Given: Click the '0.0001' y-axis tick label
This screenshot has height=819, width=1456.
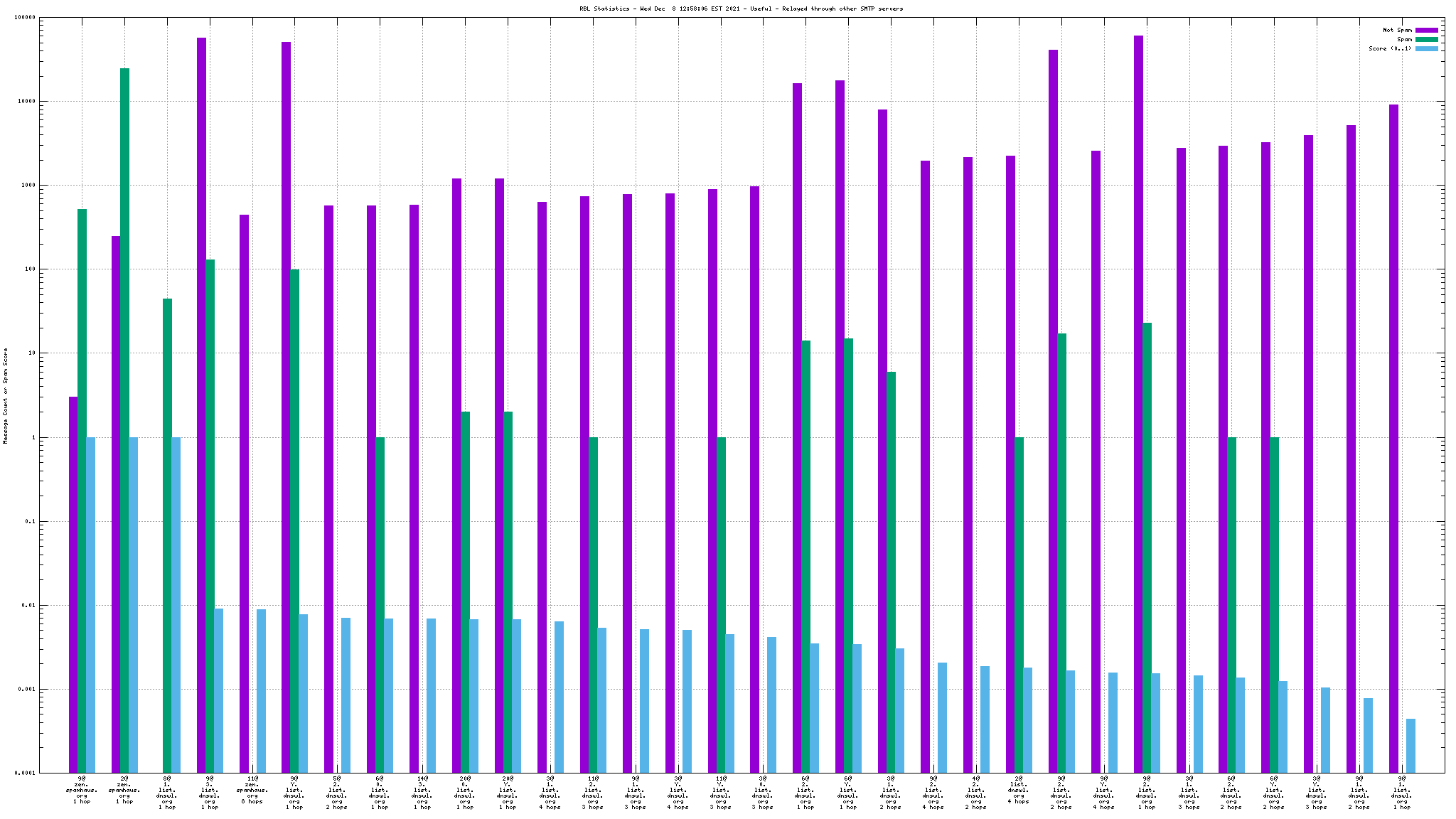Looking at the screenshot, I should coord(25,773).
